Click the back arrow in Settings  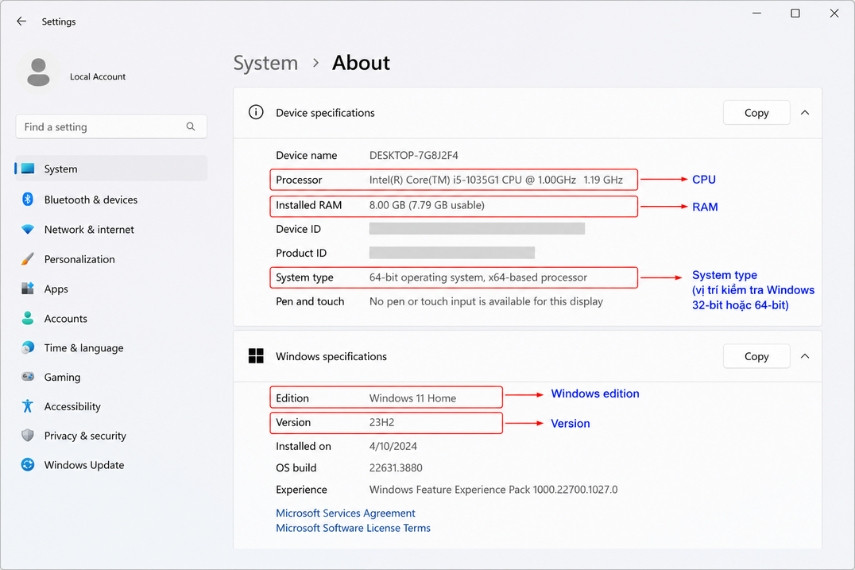tap(21, 21)
